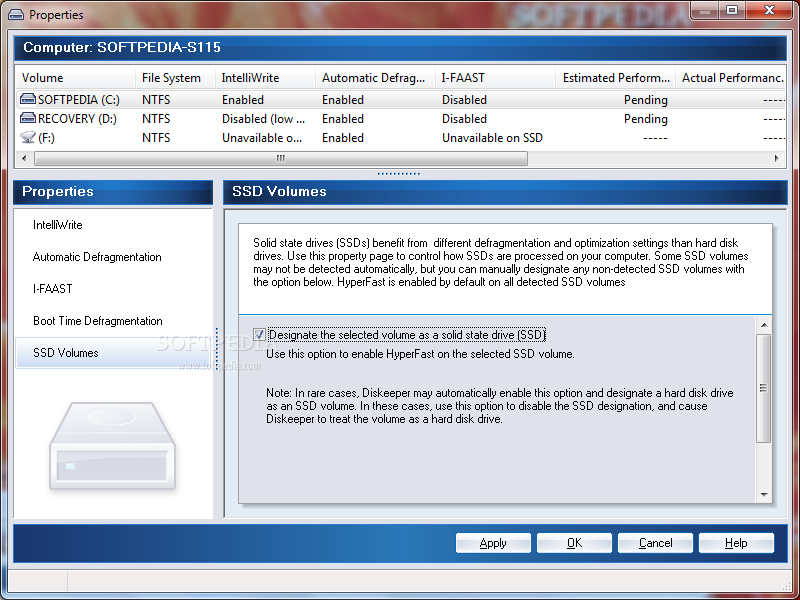Click the SOFTPEDIA (C:) drive icon
This screenshot has height=600, width=800.
[x=28, y=99]
